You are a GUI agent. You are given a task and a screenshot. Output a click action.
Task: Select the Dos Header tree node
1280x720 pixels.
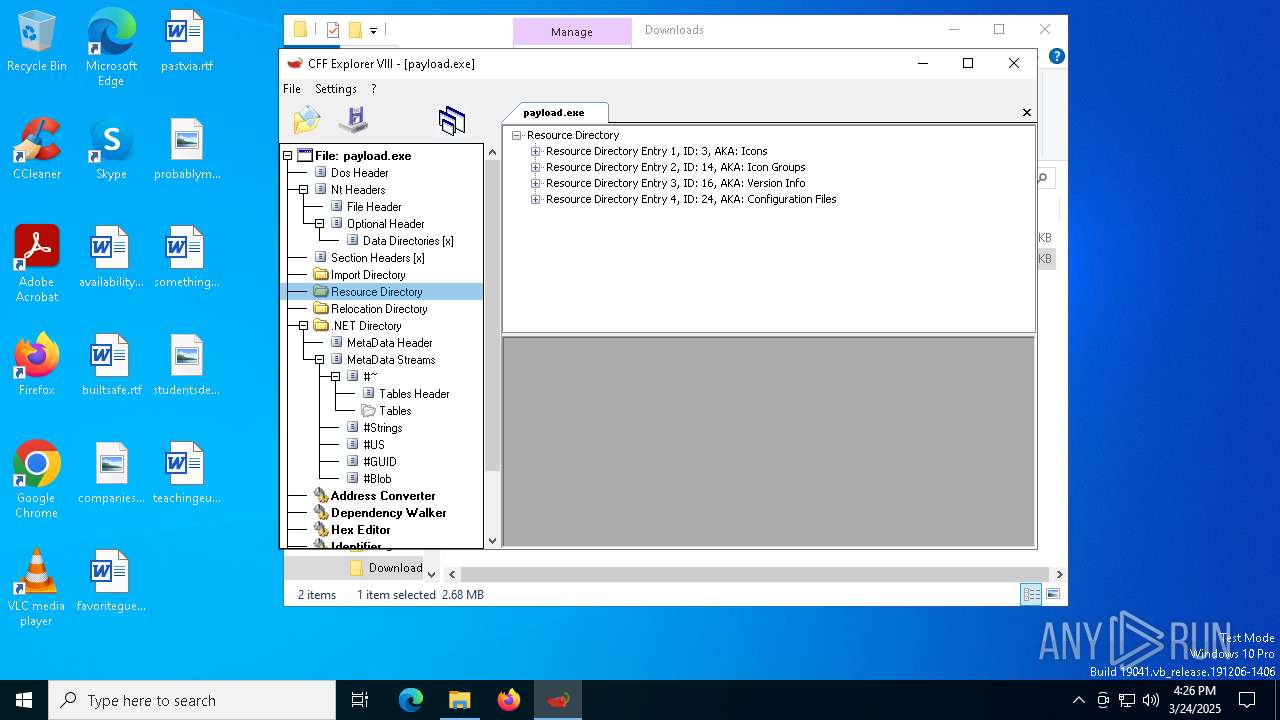pyautogui.click(x=359, y=173)
